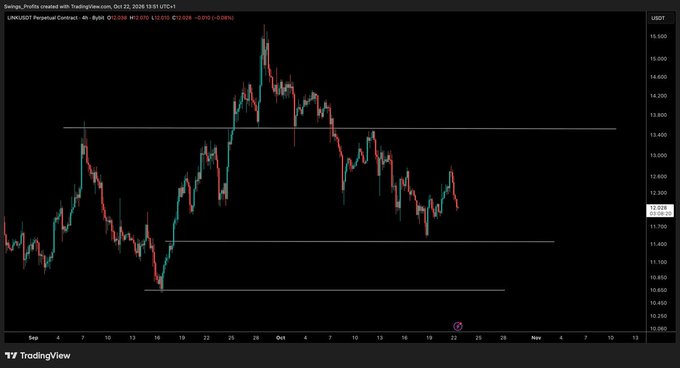Click the middle horizontal line near 11.45
Image resolution: width=680 pixels, height=368 pixels.
[360, 241]
